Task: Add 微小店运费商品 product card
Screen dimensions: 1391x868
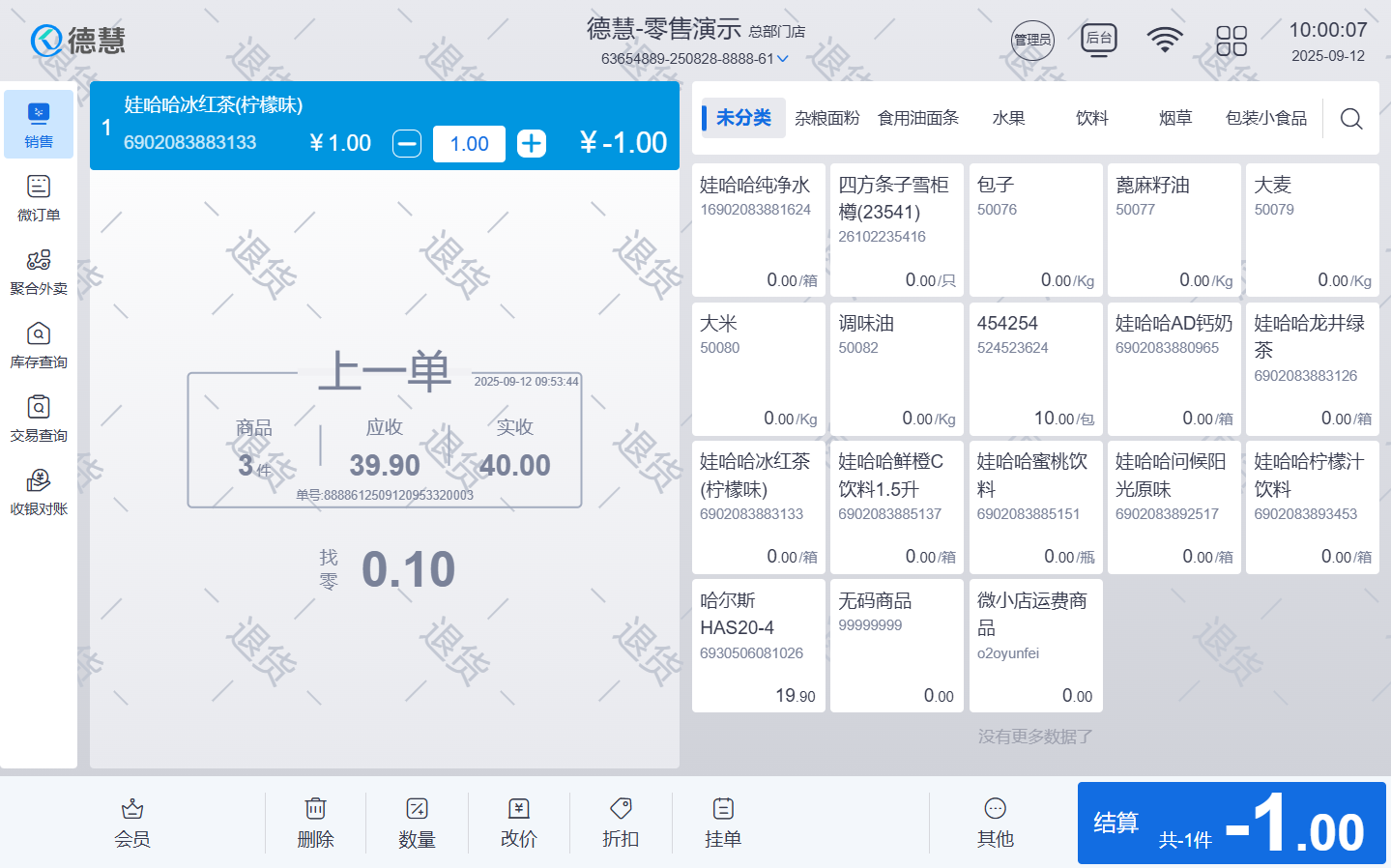Action: pos(1036,646)
